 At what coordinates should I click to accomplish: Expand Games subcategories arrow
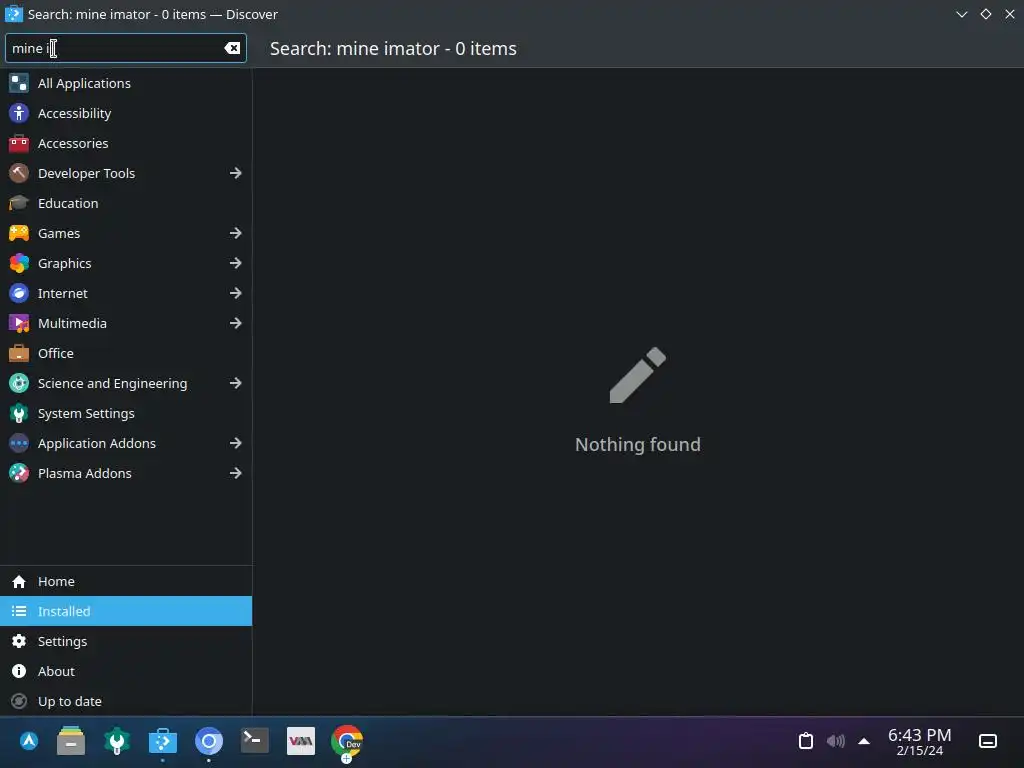[236, 233]
